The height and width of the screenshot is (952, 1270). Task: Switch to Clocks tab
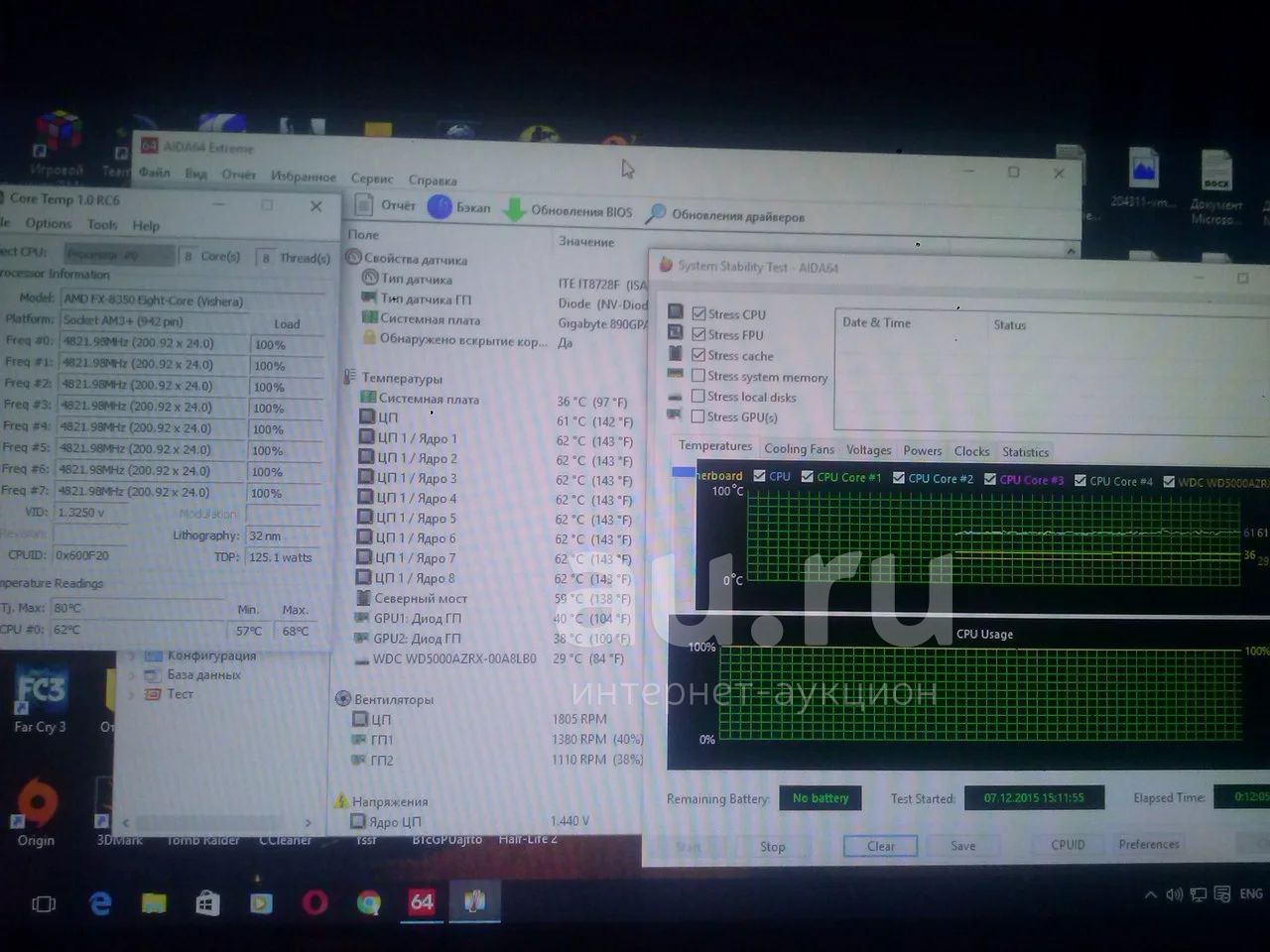972,451
